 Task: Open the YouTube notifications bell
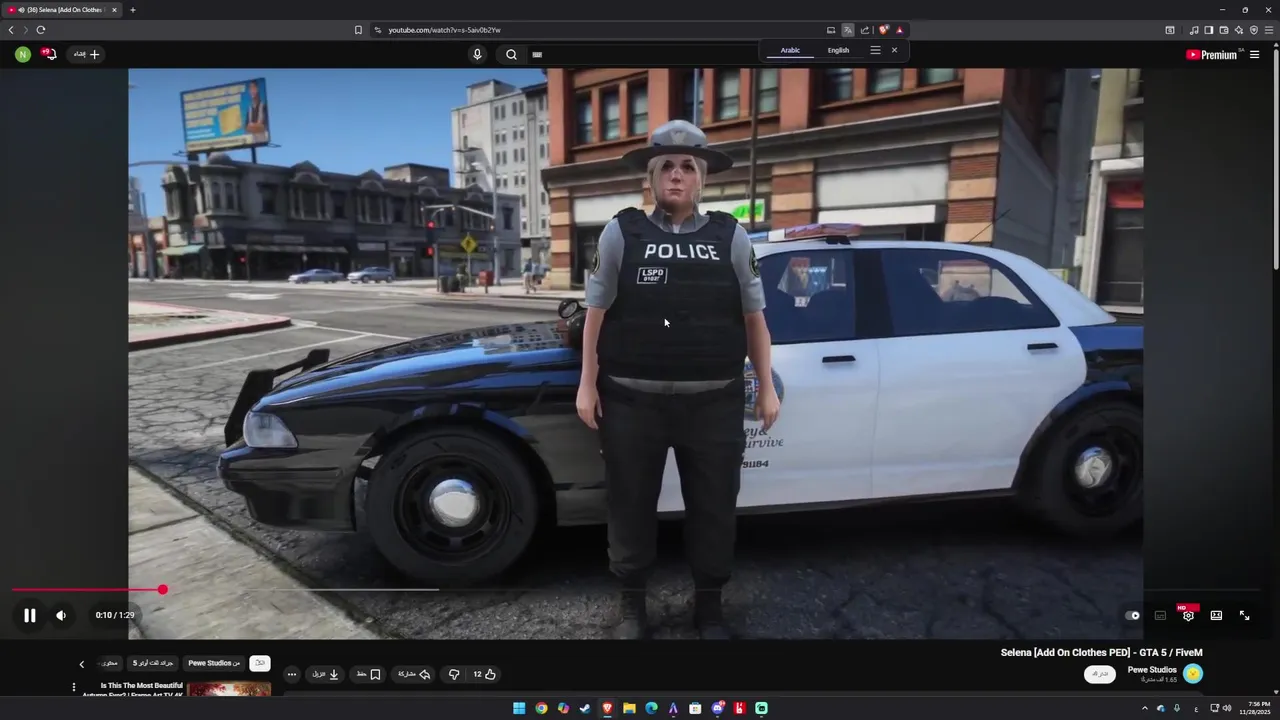50,54
